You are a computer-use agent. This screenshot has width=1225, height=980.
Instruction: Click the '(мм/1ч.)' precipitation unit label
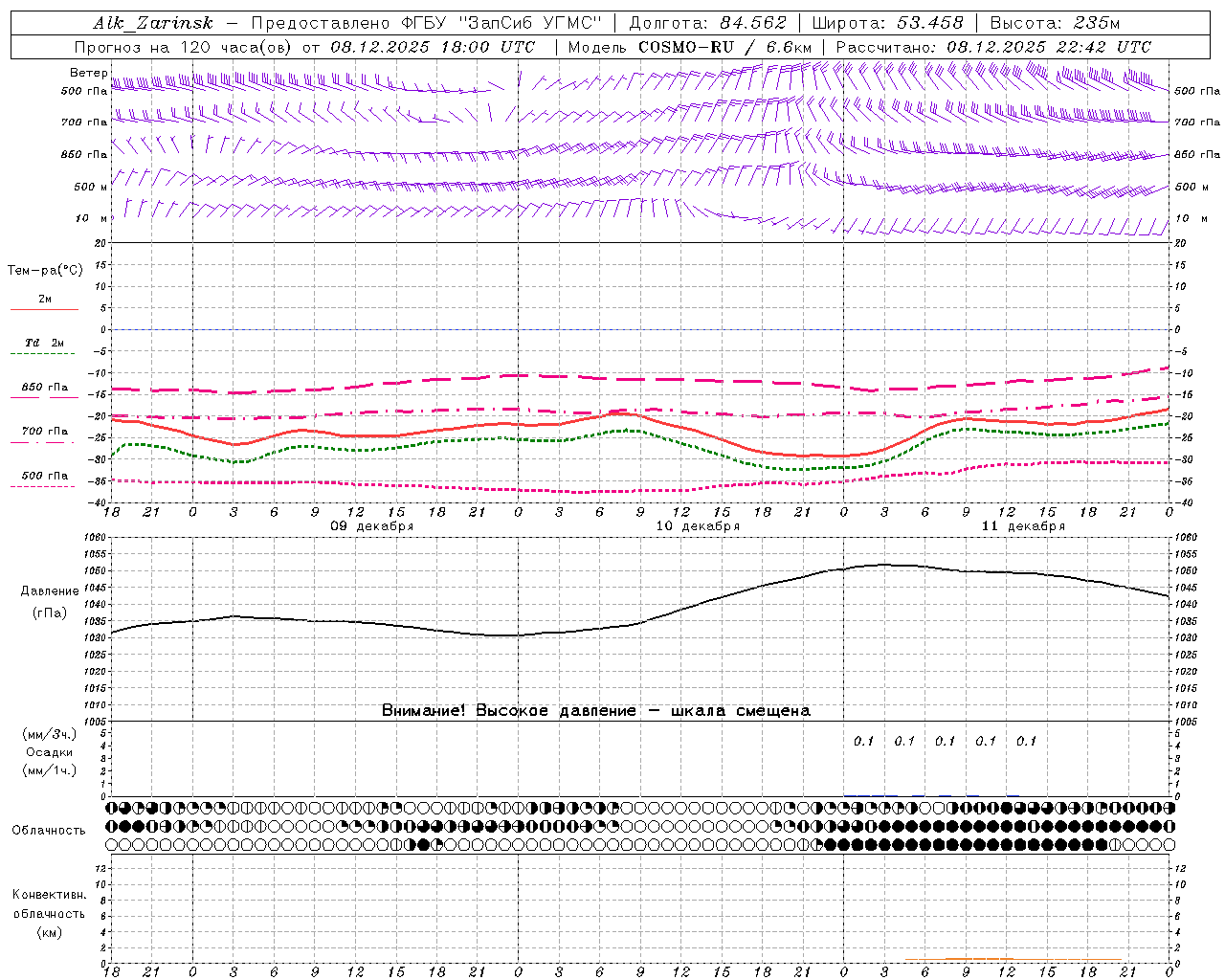point(50,770)
